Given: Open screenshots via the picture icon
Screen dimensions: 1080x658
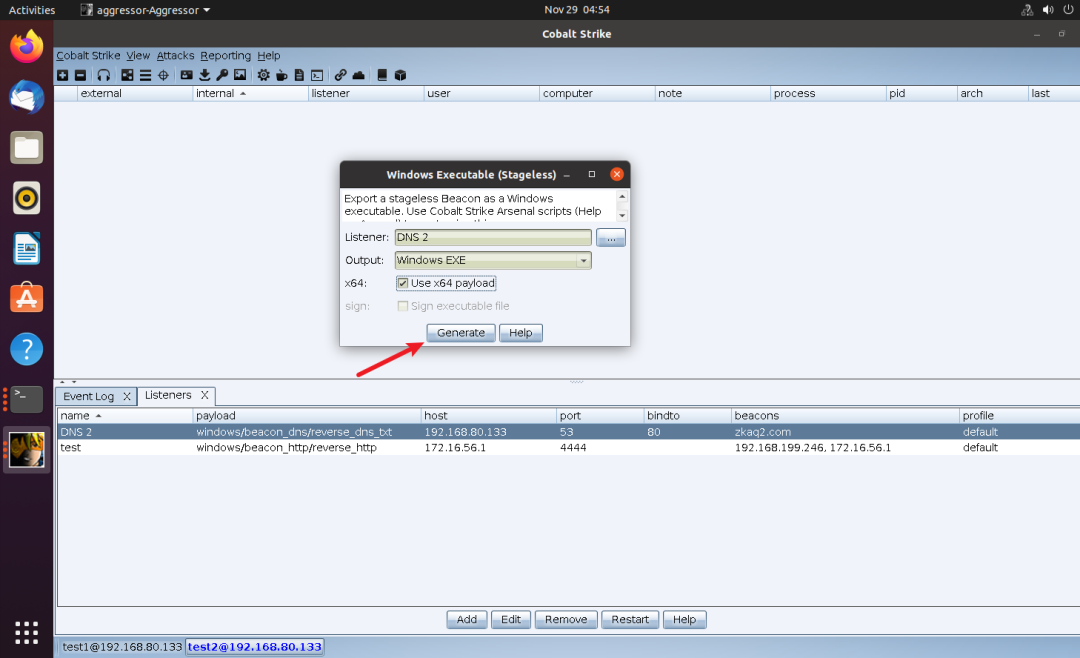Looking at the screenshot, I should [240, 75].
